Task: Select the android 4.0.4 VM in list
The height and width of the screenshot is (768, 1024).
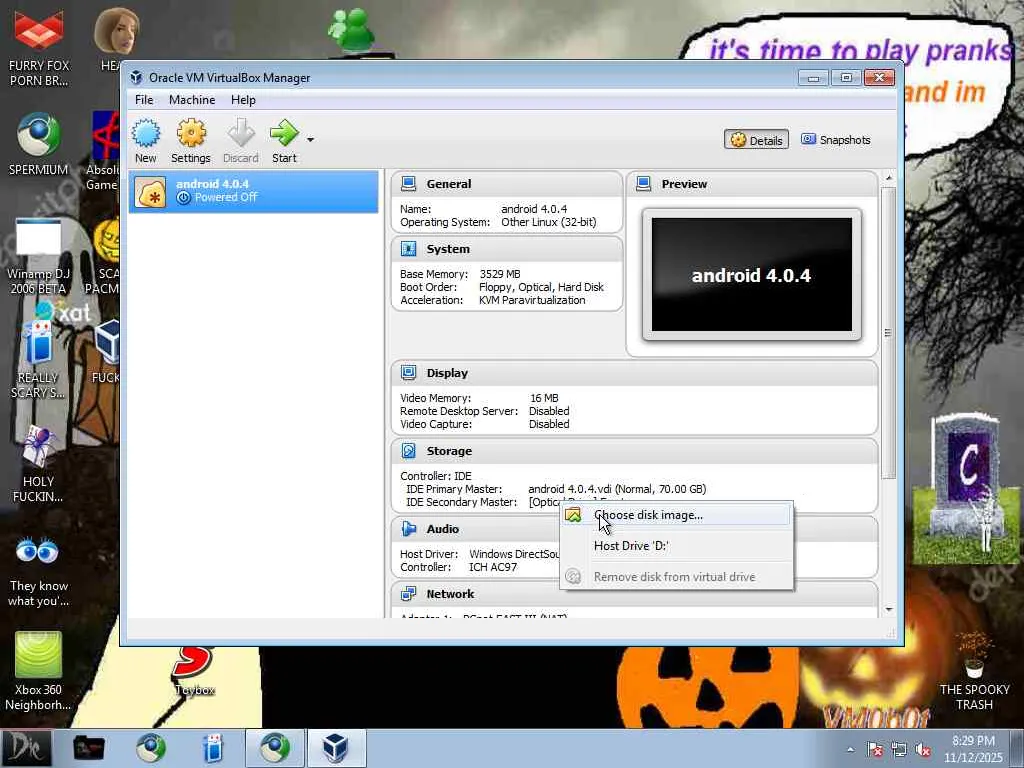Action: pos(253,191)
